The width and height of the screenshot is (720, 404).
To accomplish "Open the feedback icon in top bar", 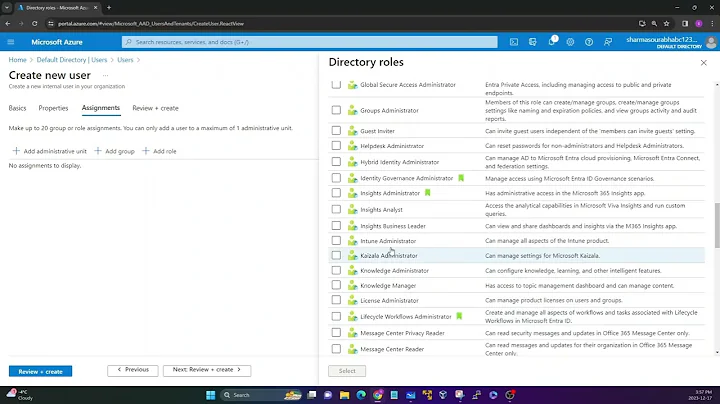I will click(x=608, y=42).
